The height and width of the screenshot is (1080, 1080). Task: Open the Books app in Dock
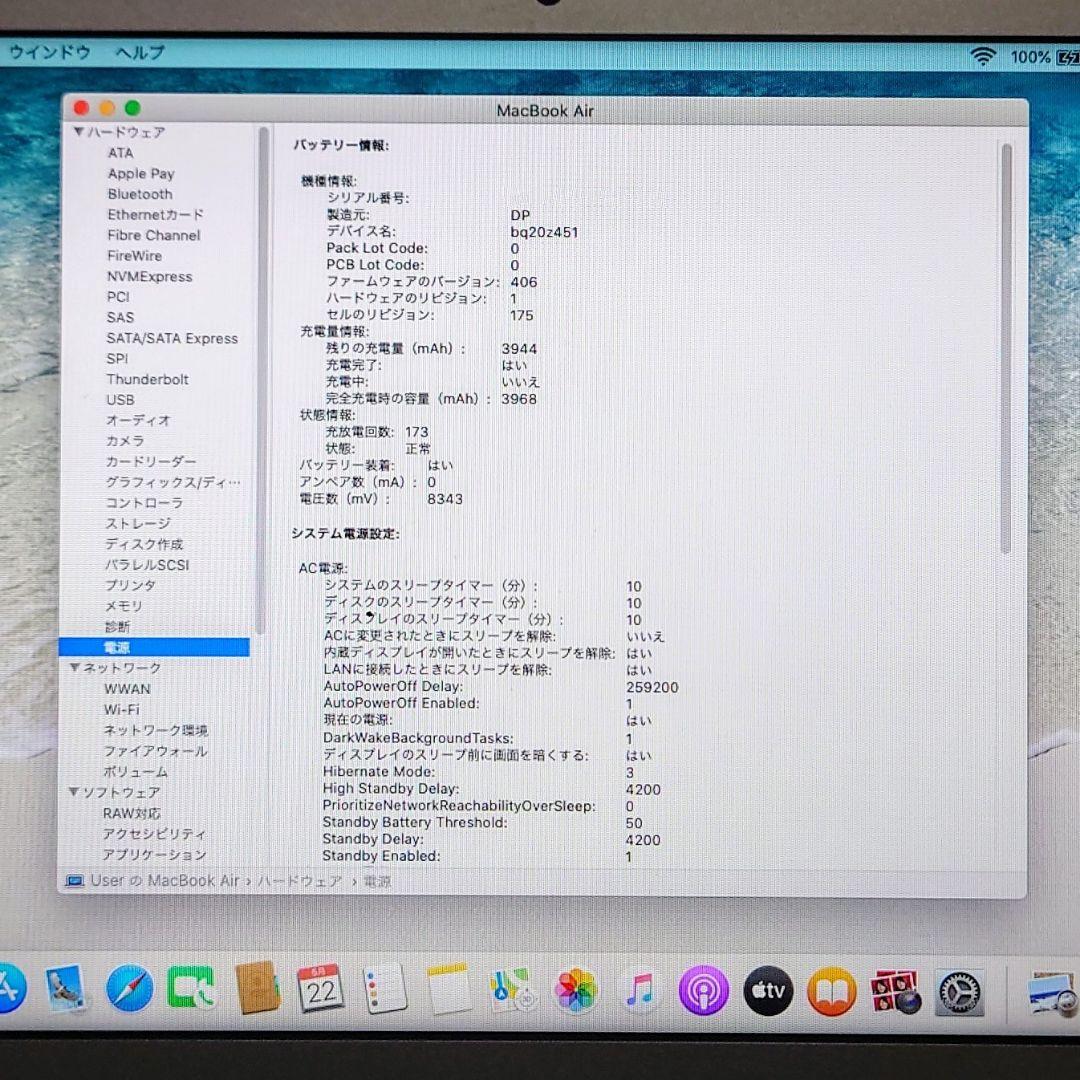click(x=831, y=991)
